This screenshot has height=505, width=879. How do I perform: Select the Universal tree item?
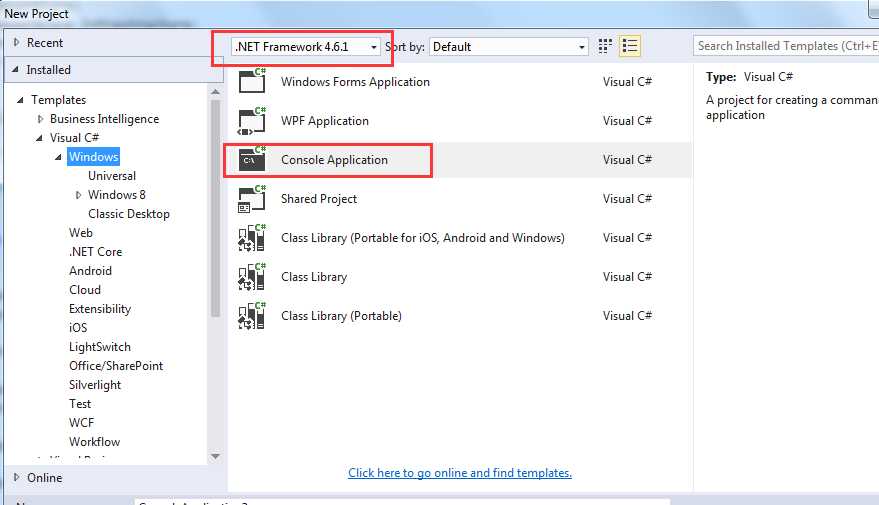click(112, 176)
